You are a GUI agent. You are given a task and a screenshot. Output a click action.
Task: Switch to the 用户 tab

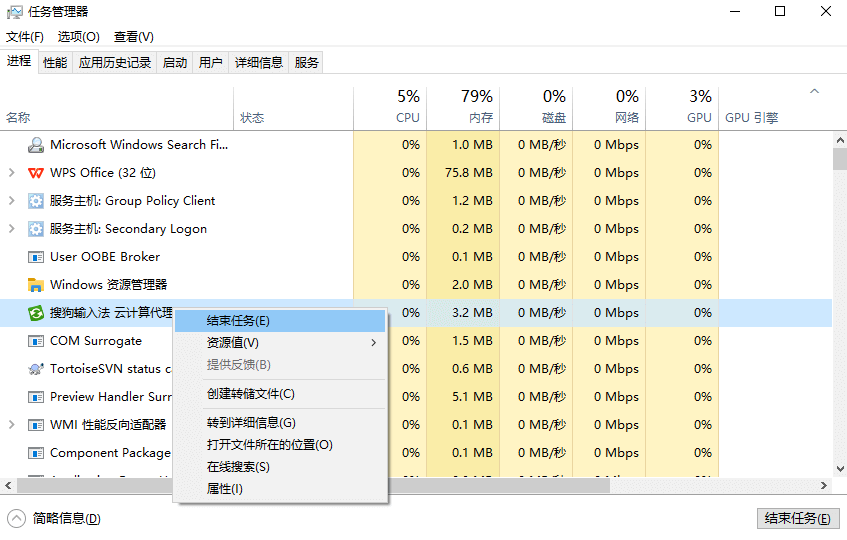click(x=211, y=63)
